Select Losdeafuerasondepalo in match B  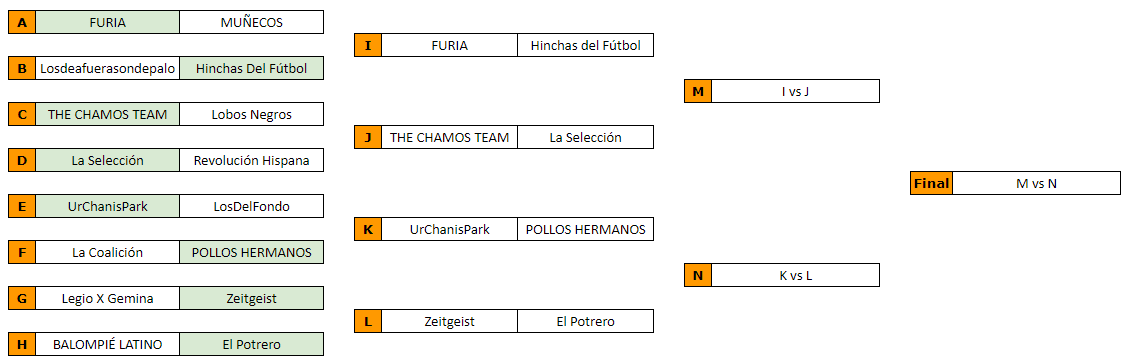pyautogui.click(x=108, y=69)
